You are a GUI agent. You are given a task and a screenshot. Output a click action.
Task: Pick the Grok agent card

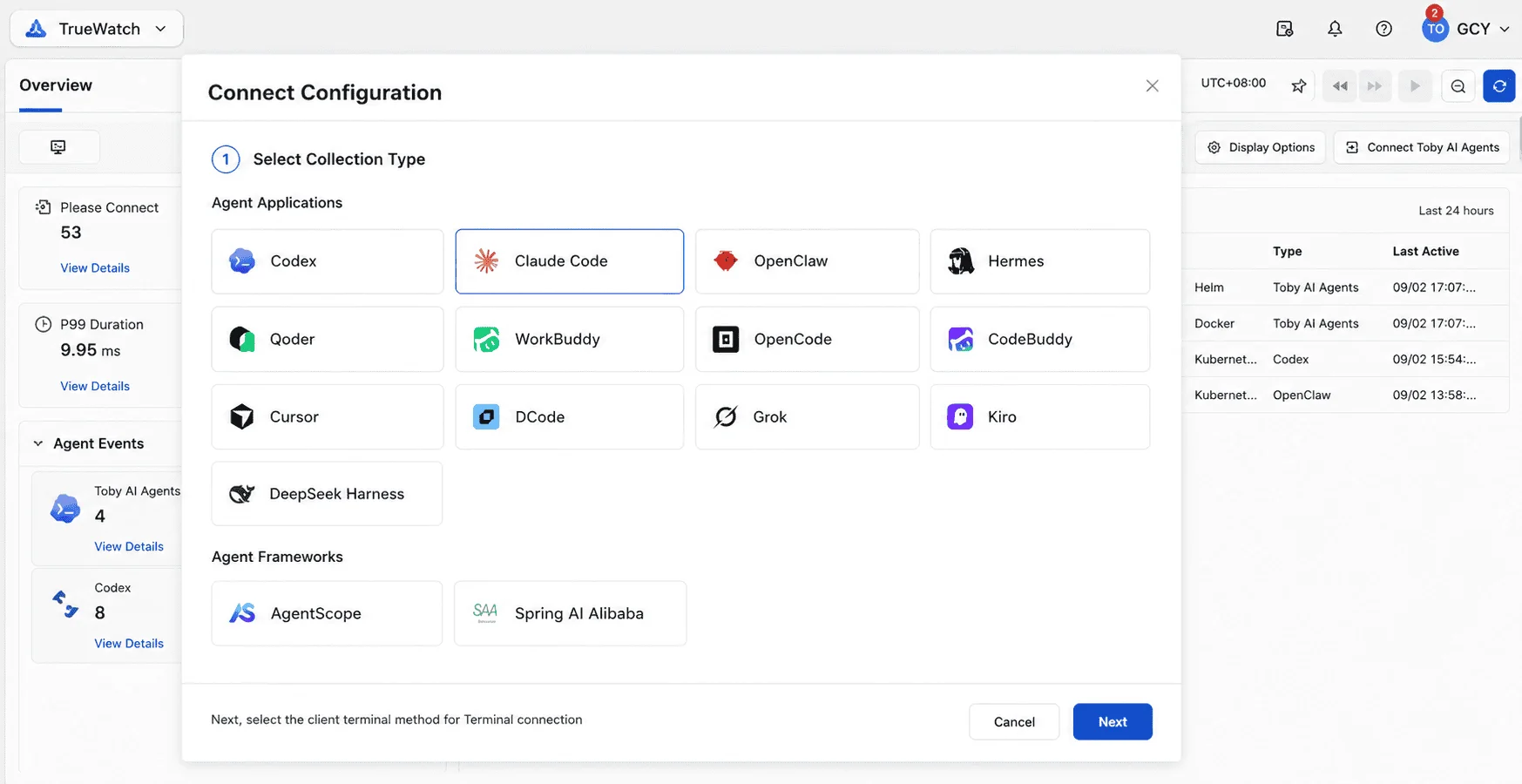point(807,416)
